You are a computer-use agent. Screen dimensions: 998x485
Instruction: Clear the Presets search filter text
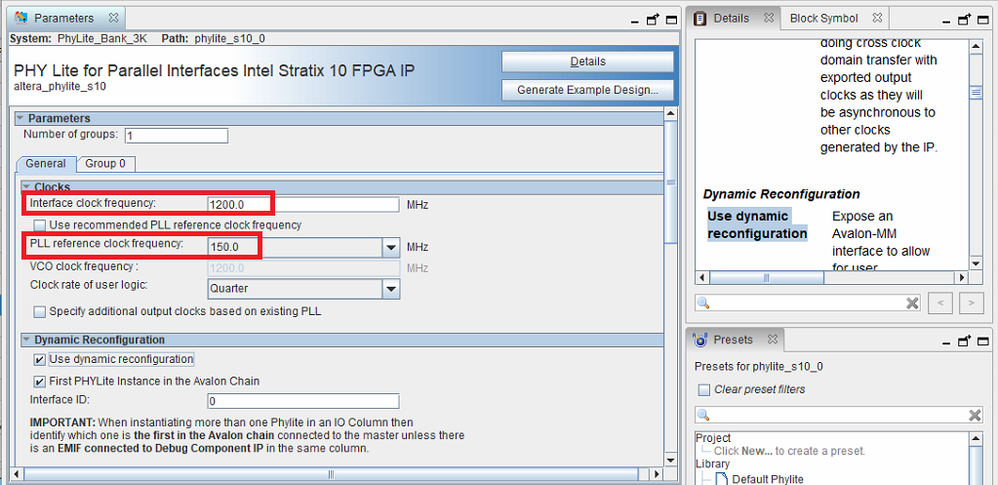pyautogui.click(x=974, y=416)
